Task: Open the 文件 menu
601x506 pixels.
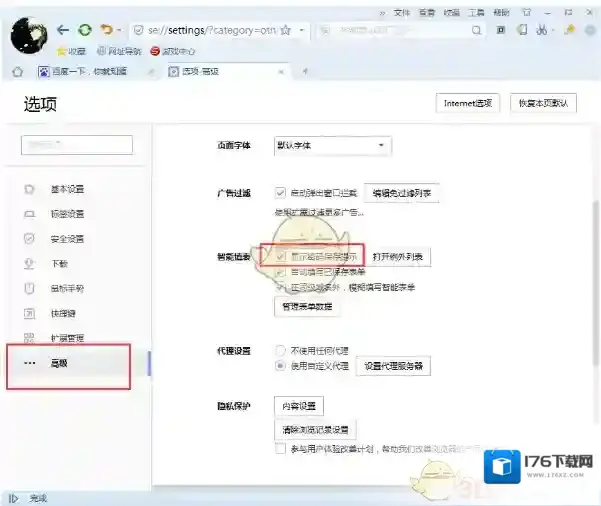Action: [x=402, y=13]
